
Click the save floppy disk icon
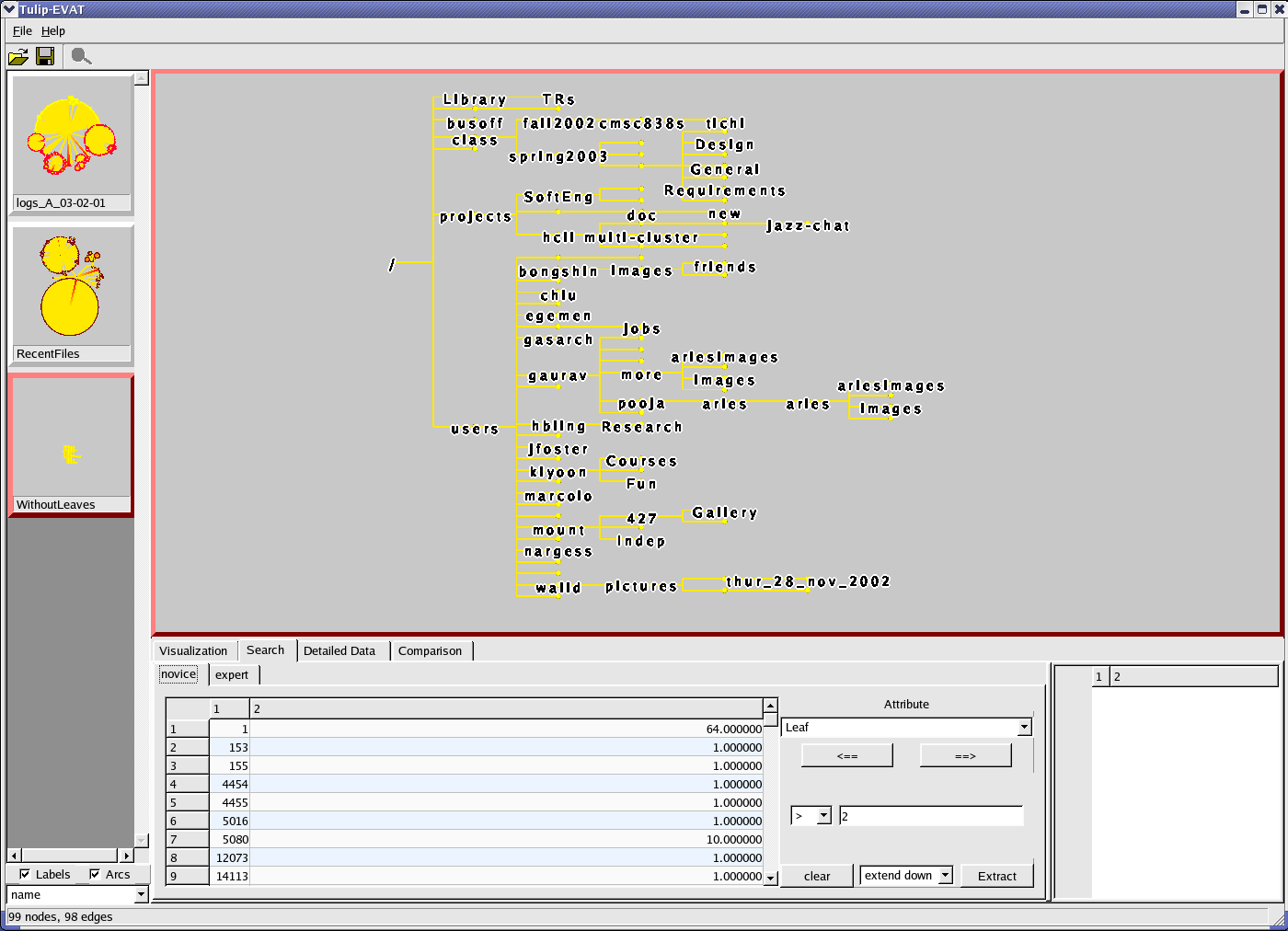pyautogui.click(x=44, y=57)
